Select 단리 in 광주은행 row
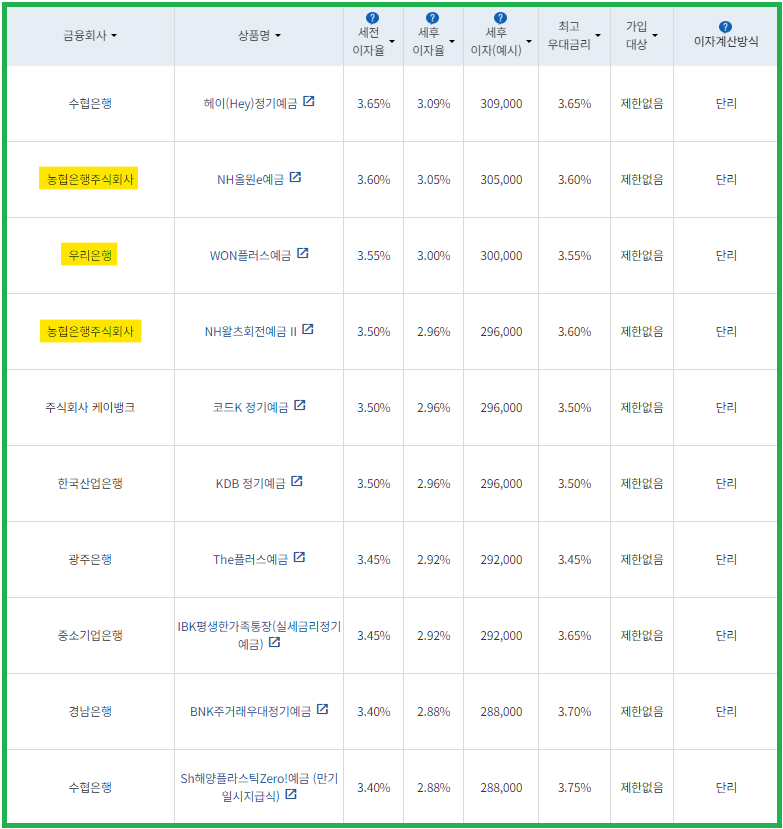Image resolution: width=783 pixels, height=829 pixels. point(726,560)
